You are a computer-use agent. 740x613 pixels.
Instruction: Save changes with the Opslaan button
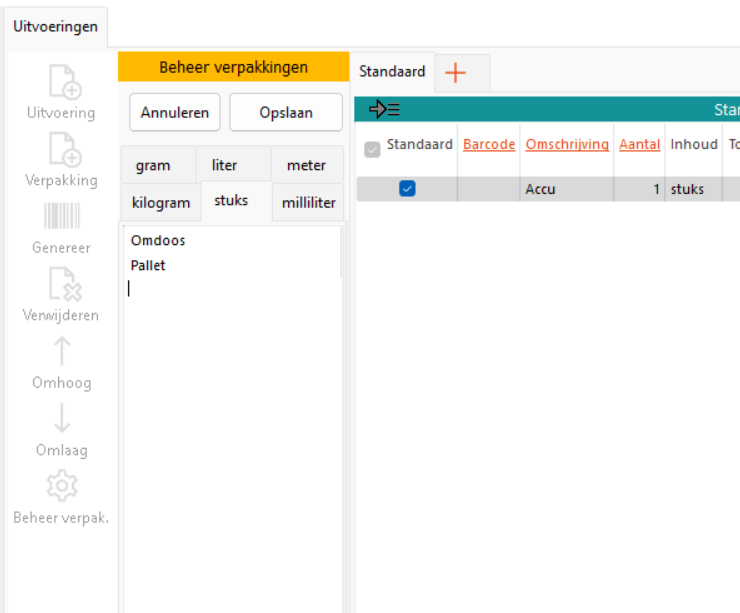pyautogui.click(x=286, y=113)
